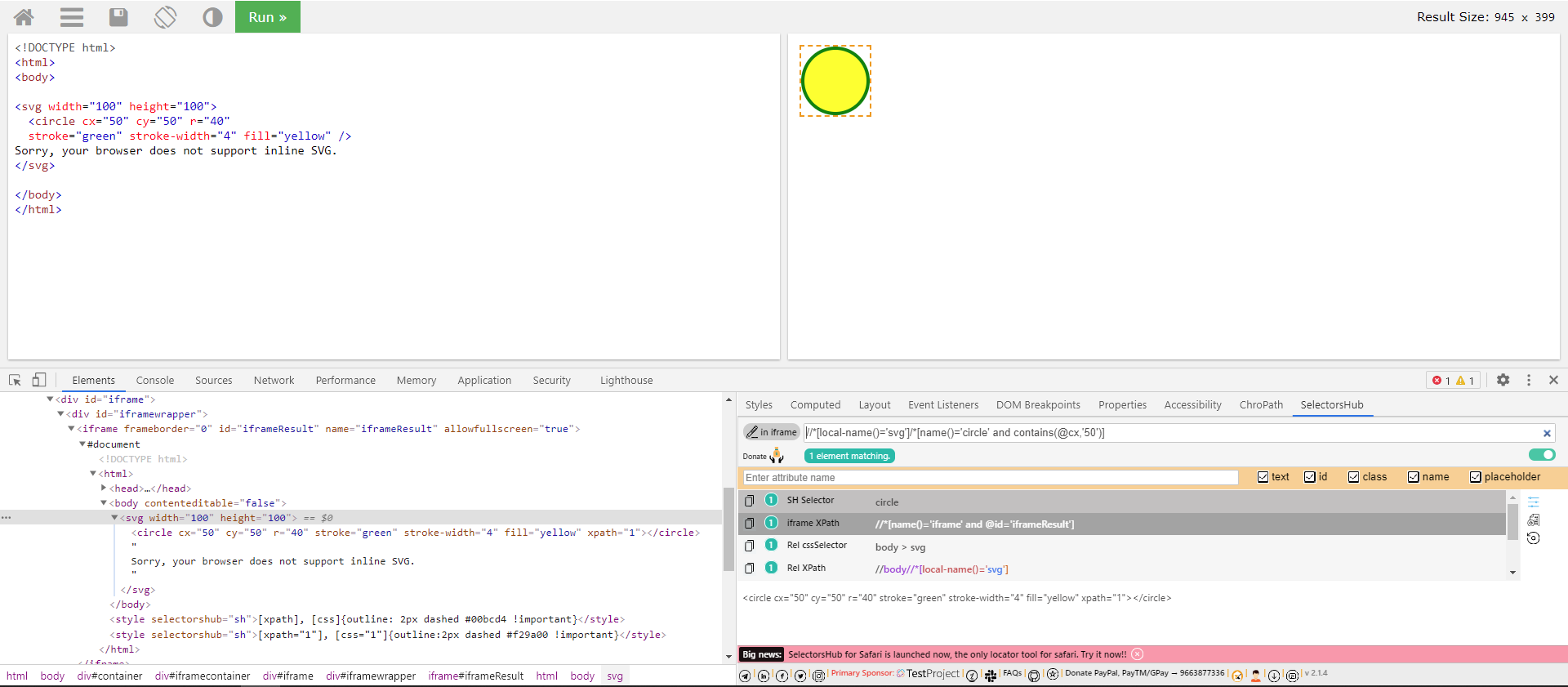Collapse the svg node
The width and height of the screenshot is (1568, 687).
[x=114, y=518]
